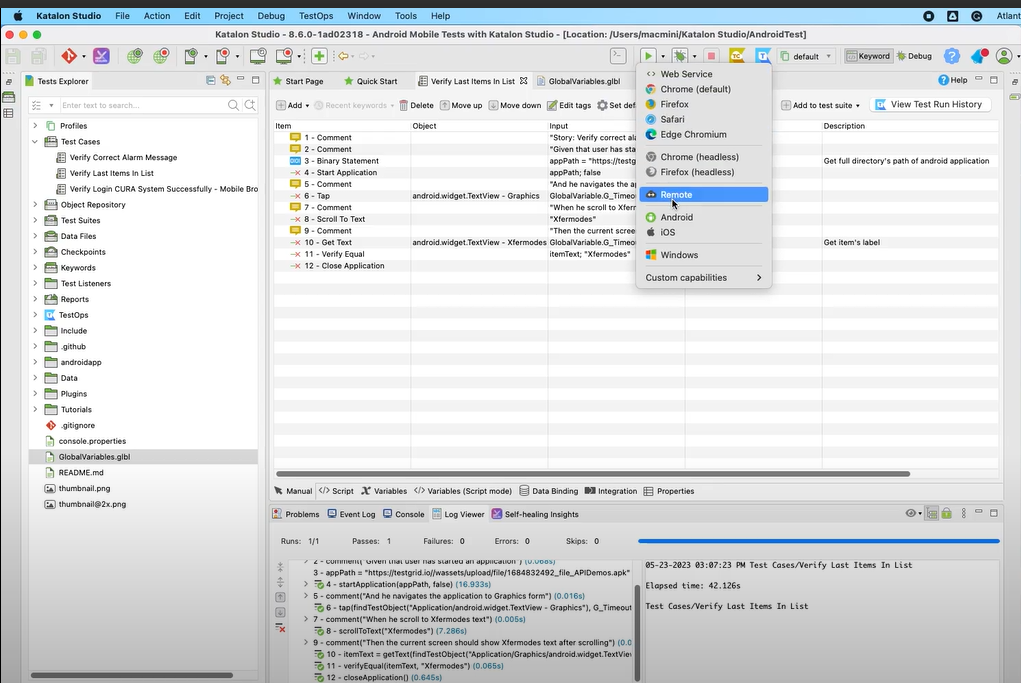The image size is (1021, 683).
Task: Click the log tree vertical scrollbar
Action: coord(637,632)
